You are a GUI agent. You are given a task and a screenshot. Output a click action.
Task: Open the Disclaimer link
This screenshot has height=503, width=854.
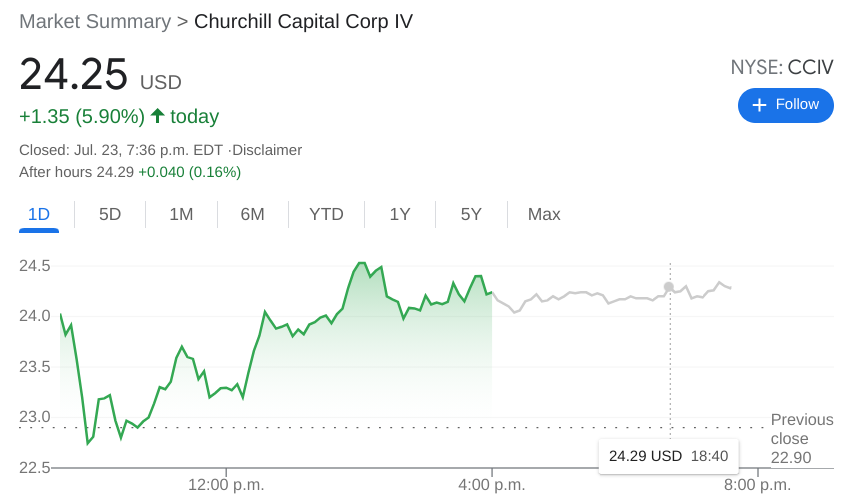coord(267,150)
